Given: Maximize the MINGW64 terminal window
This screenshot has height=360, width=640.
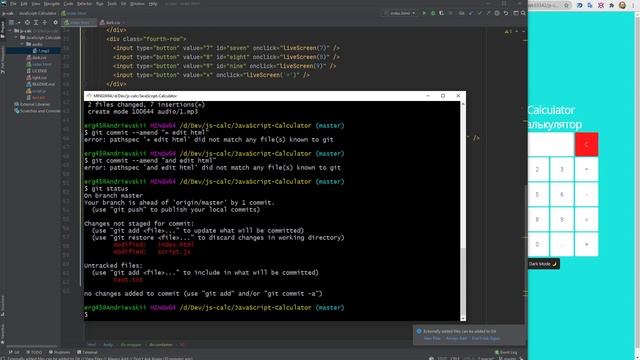Looking at the screenshot, I should pos(443,96).
